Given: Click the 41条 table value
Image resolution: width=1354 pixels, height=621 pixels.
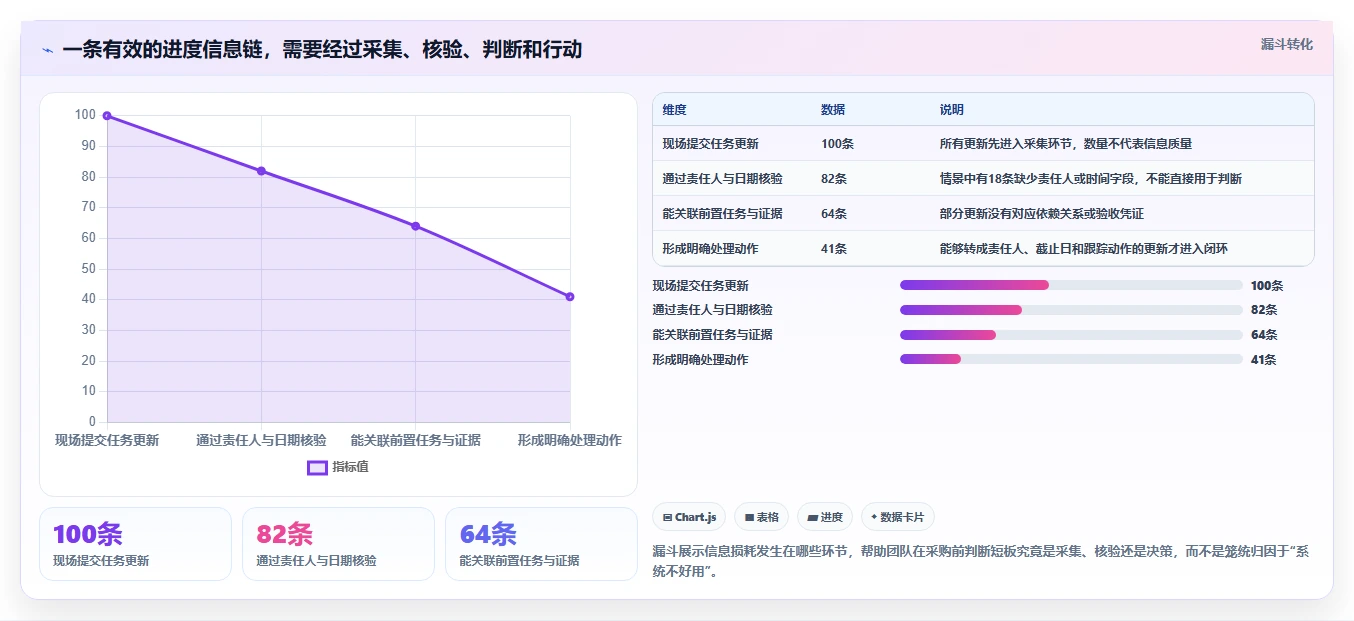Looking at the screenshot, I should click(834, 249).
